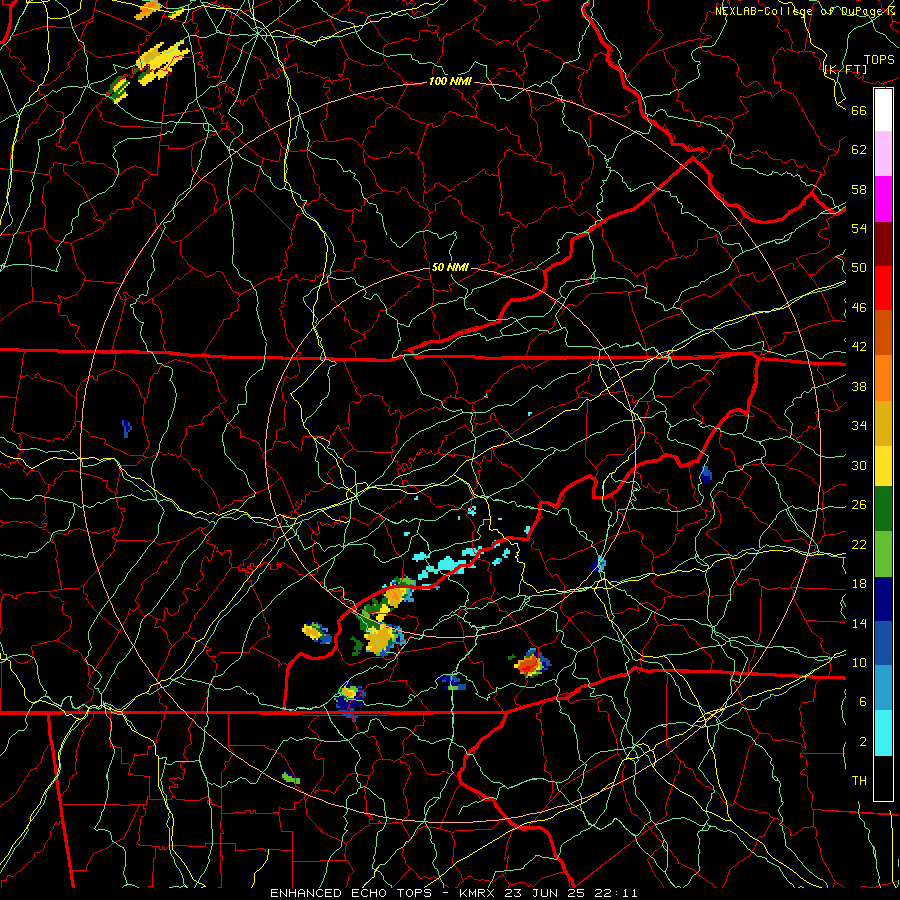Click the '26' scale value

(859, 505)
